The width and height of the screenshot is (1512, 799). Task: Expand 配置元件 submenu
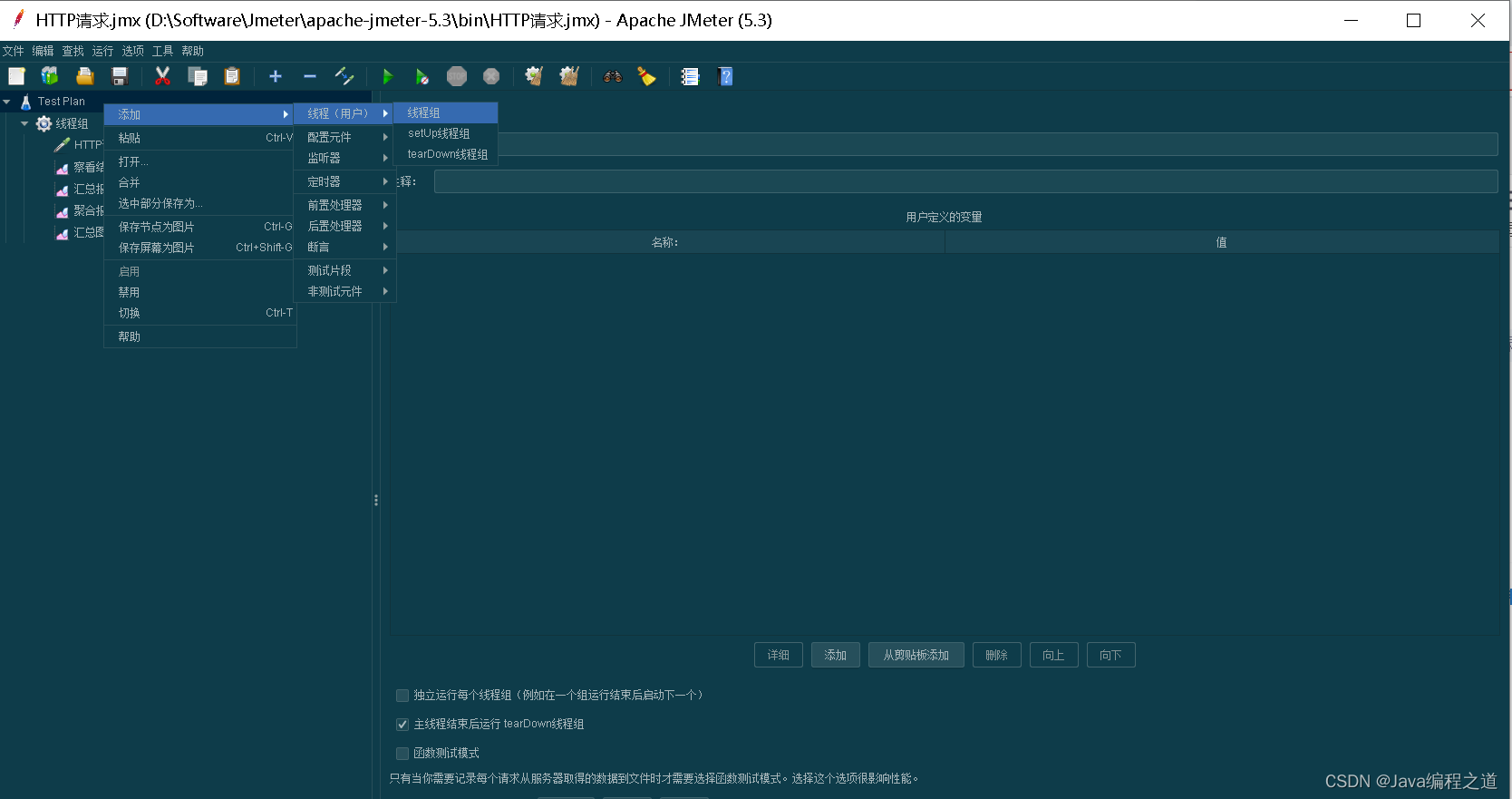coord(345,137)
